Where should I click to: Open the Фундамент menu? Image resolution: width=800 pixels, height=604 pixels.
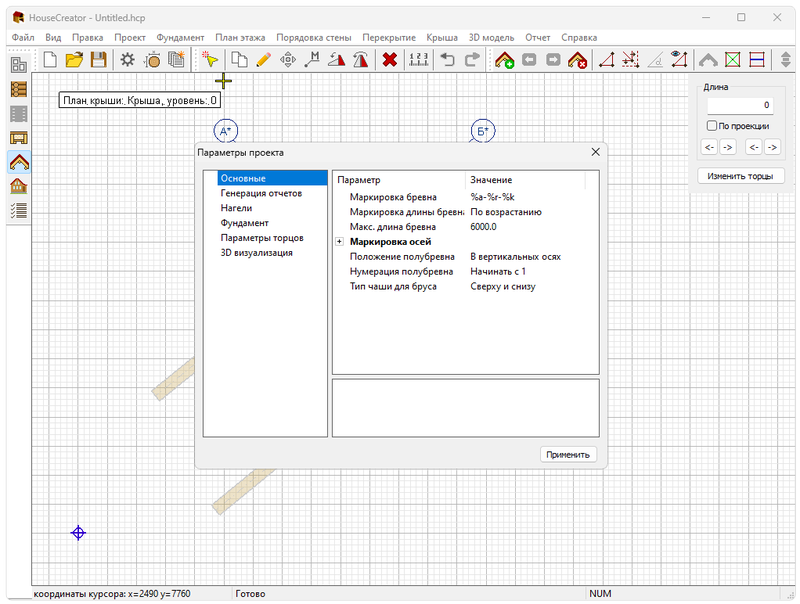[x=180, y=37]
